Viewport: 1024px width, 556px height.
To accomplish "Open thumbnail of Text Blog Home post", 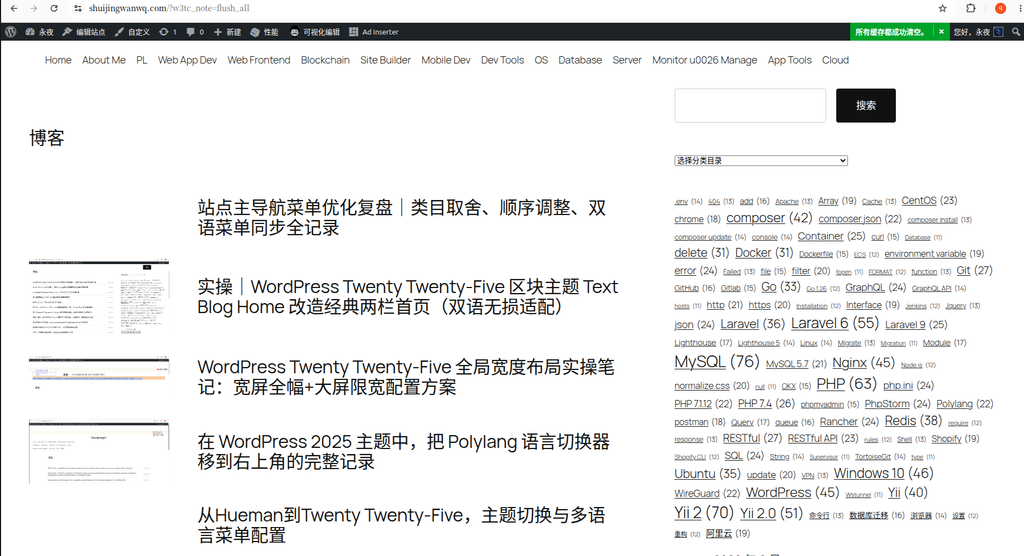I will point(99,297).
